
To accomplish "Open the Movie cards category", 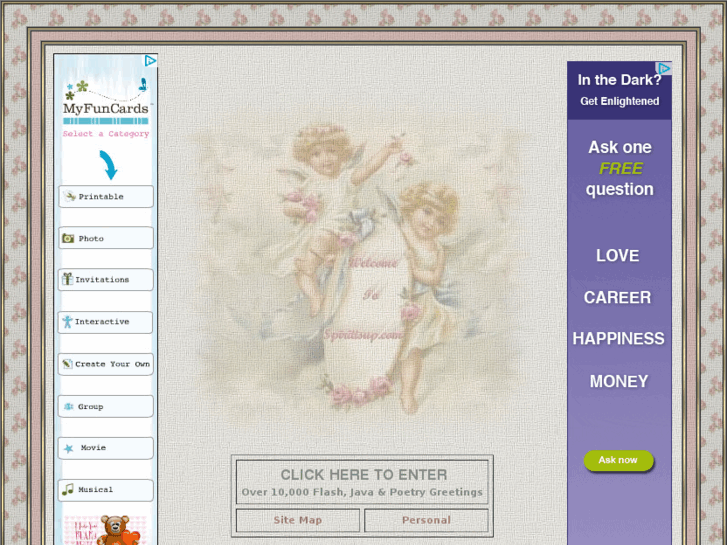I will [x=106, y=448].
